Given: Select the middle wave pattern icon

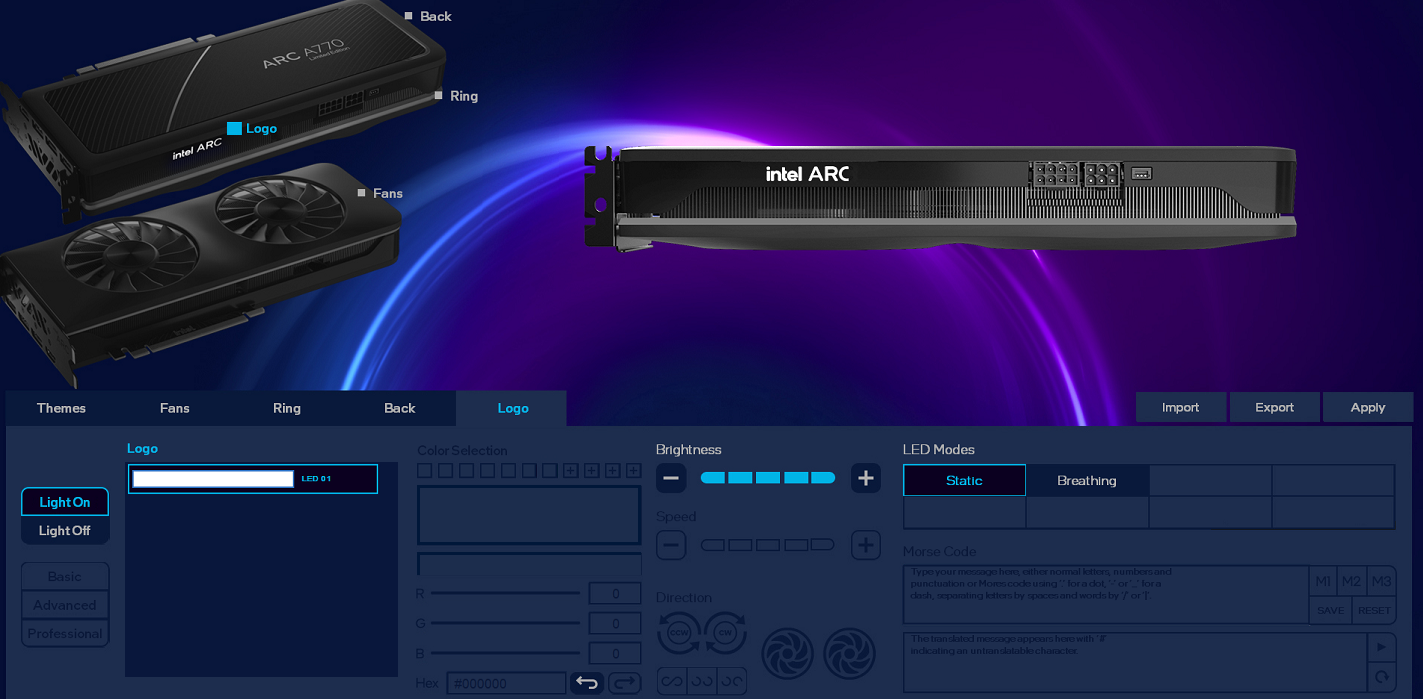Looking at the screenshot, I should pos(702,680).
